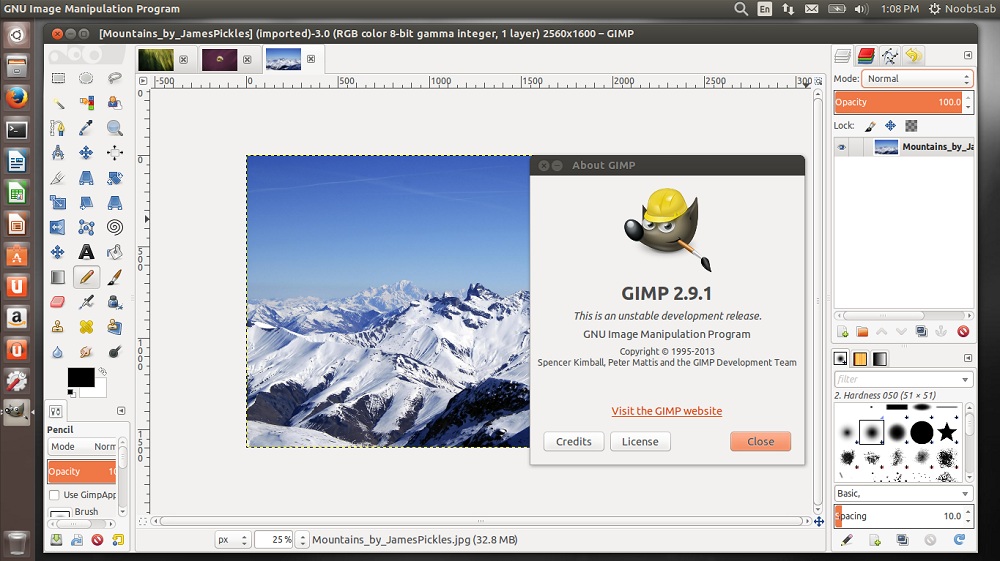This screenshot has height=561, width=1000.
Task: Select the Dodge/Burn tool
Action: click(115, 352)
